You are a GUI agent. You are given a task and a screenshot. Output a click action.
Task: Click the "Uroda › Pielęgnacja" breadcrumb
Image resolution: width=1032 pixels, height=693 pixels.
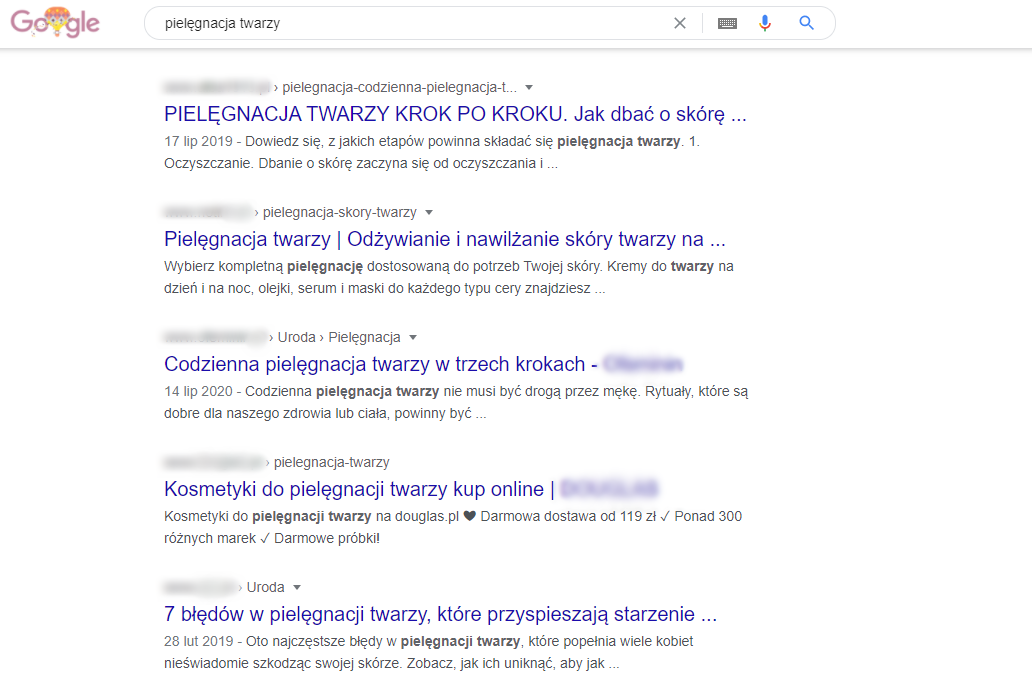tap(339, 337)
